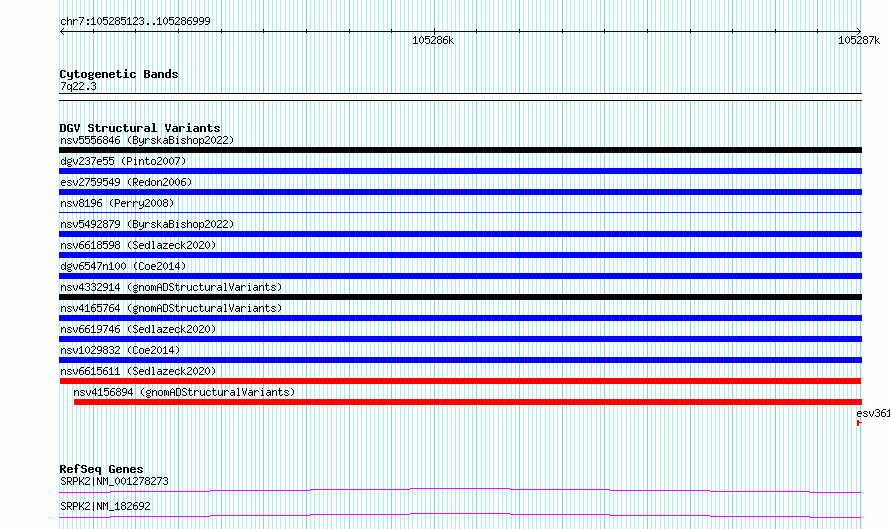Screen dimensions: 890x529
Task: Select the nsv6615611 (Sedlazeck2020) label
Action: [x=138, y=371]
